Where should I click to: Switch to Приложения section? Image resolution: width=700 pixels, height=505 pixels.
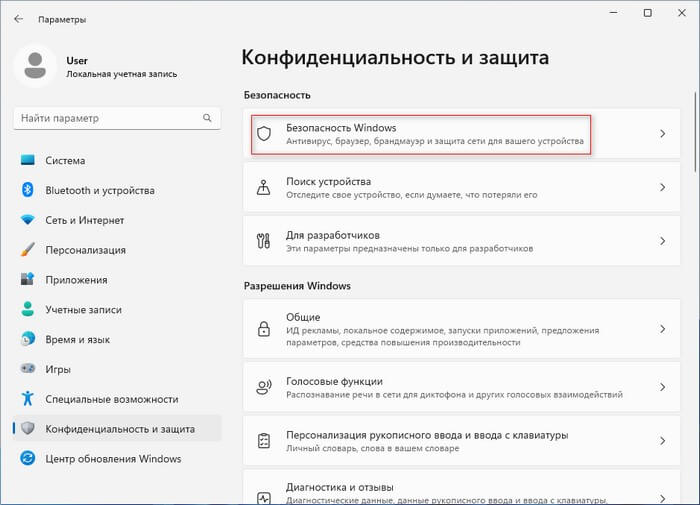point(117,280)
